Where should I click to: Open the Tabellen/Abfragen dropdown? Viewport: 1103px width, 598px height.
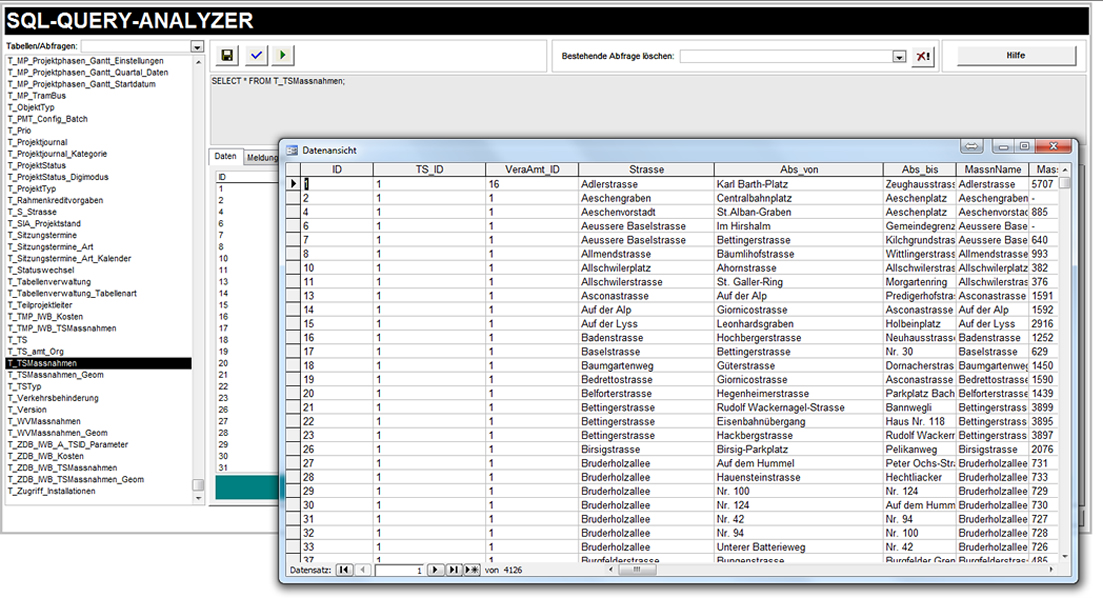coord(197,46)
